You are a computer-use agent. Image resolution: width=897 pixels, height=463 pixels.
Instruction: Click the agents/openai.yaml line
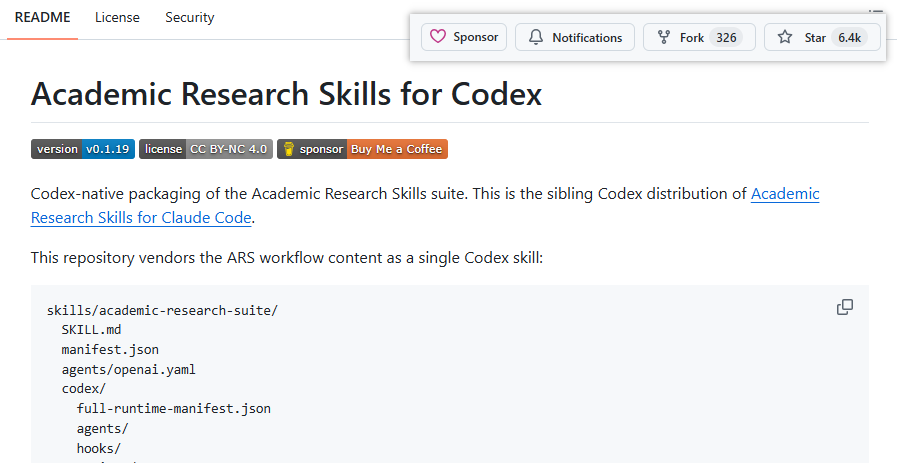pyautogui.click(x=129, y=369)
